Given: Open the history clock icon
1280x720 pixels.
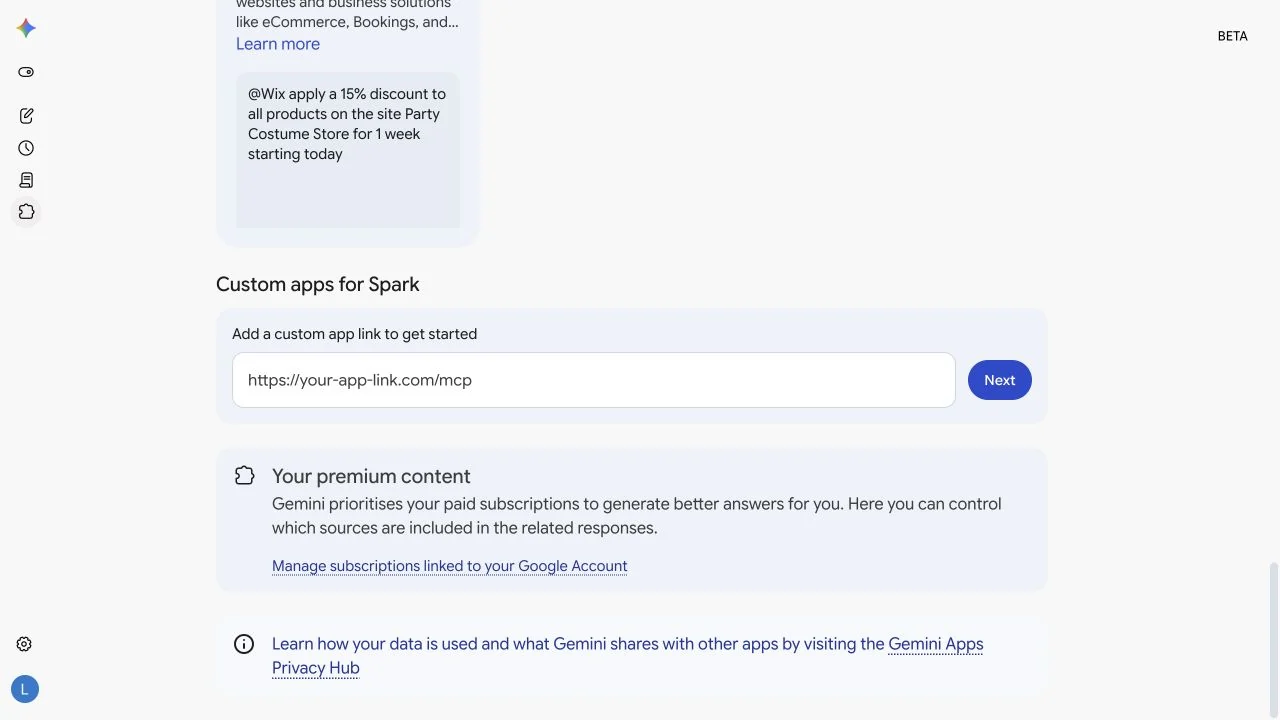Looking at the screenshot, I should [x=26, y=148].
